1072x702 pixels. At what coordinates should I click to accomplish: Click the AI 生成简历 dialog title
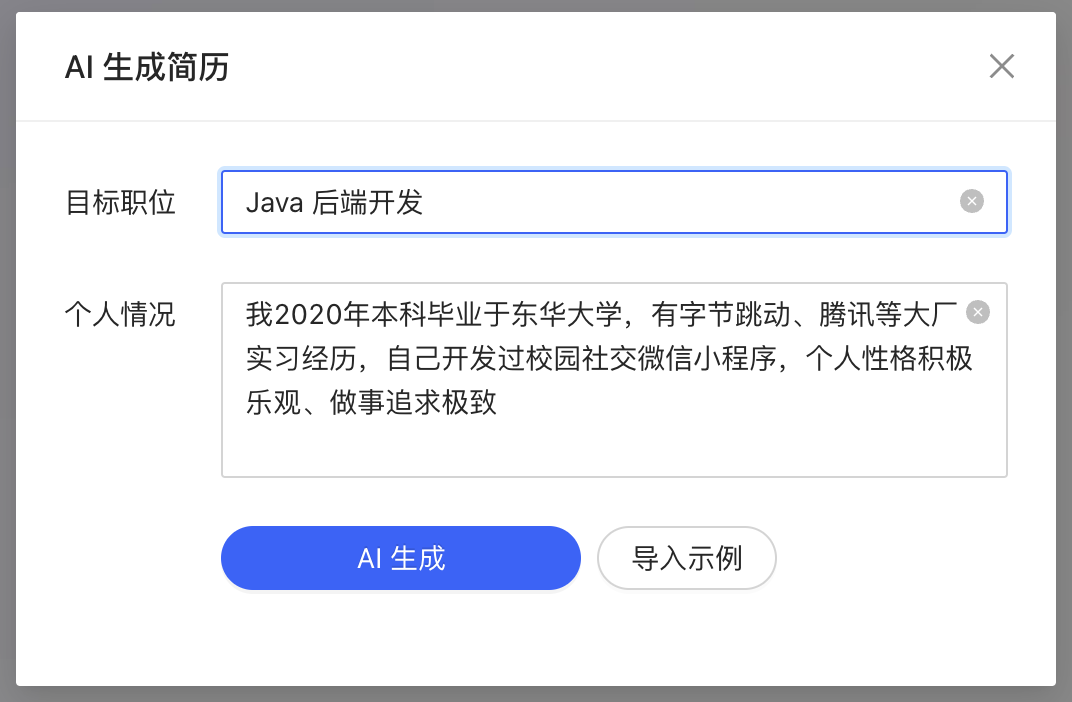(147, 67)
